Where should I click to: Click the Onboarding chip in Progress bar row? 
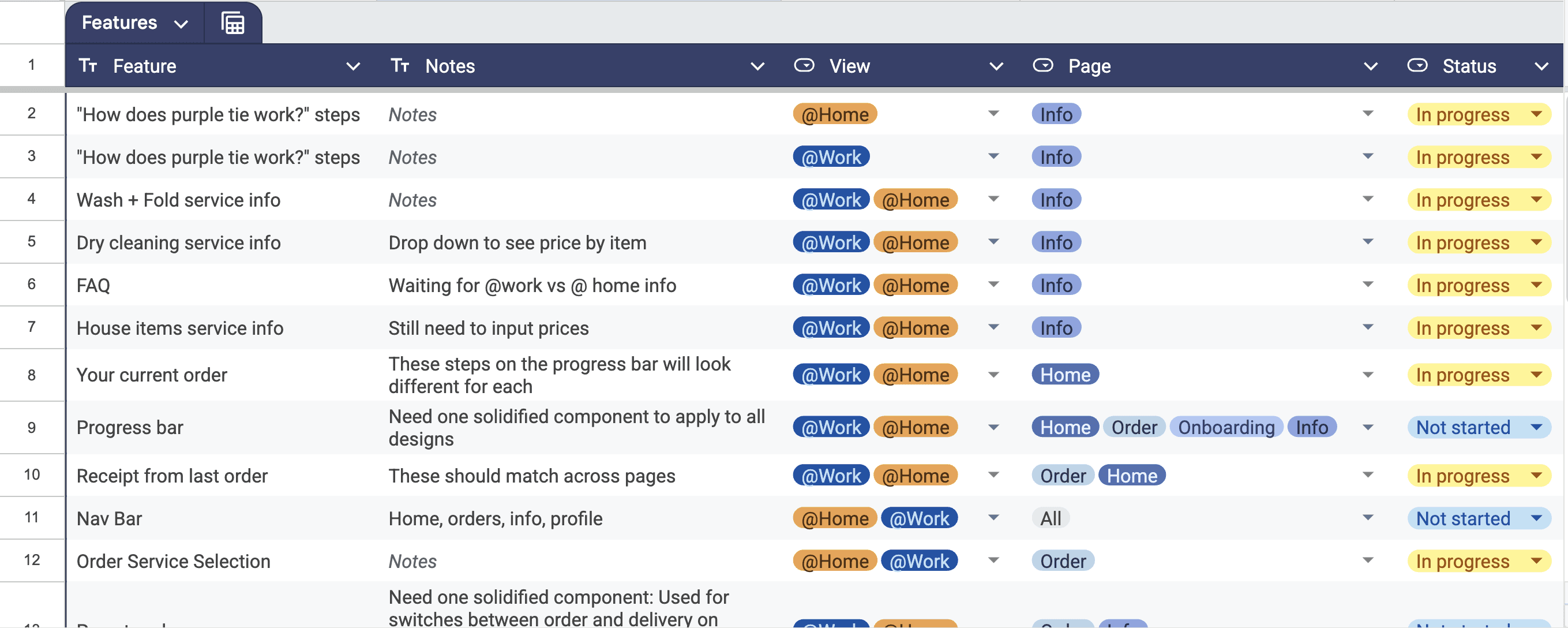pos(1226,427)
